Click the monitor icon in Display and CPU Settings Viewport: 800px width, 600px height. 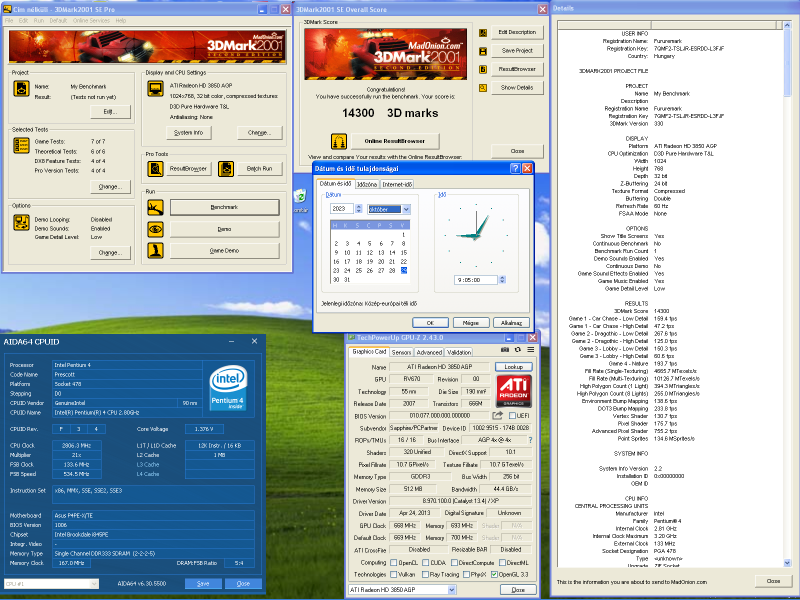[156, 89]
